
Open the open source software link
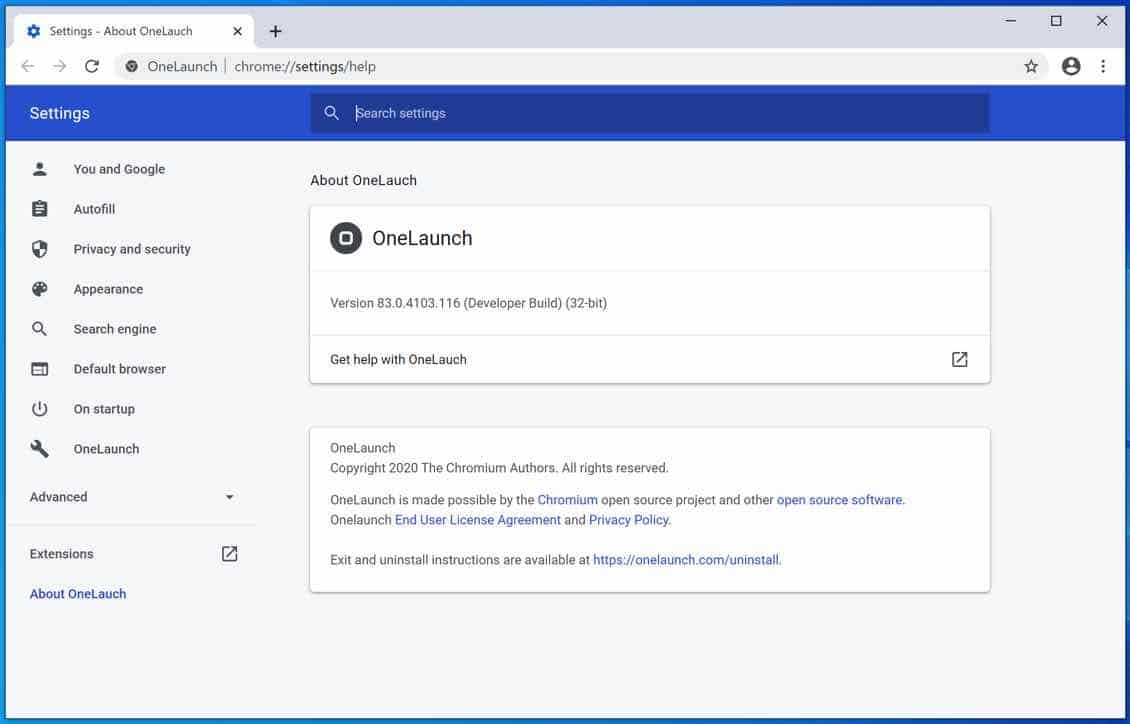tap(840, 500)
